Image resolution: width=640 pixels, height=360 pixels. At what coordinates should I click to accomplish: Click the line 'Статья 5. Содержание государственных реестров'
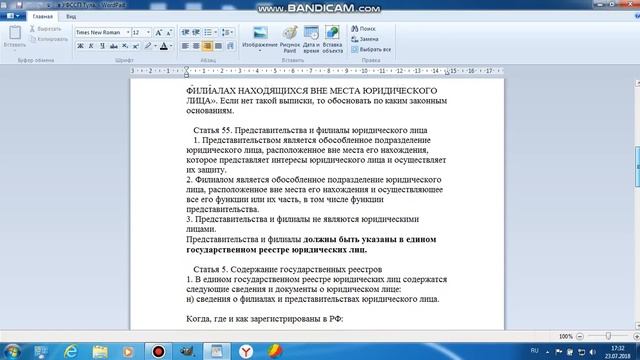tap(288, 269)
